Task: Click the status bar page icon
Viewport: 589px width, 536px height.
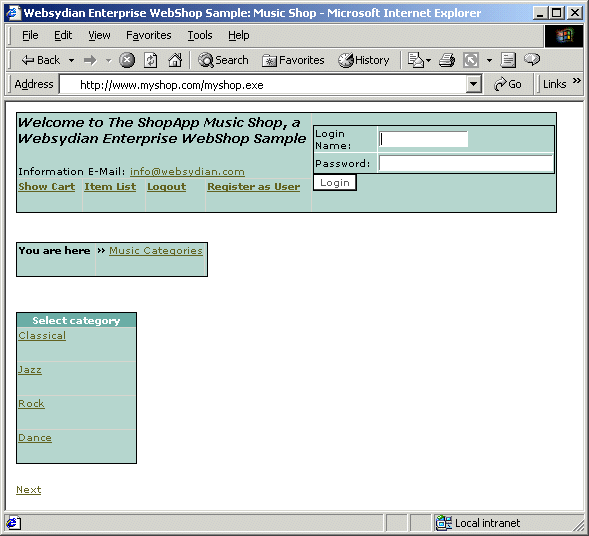Action: 13,523
